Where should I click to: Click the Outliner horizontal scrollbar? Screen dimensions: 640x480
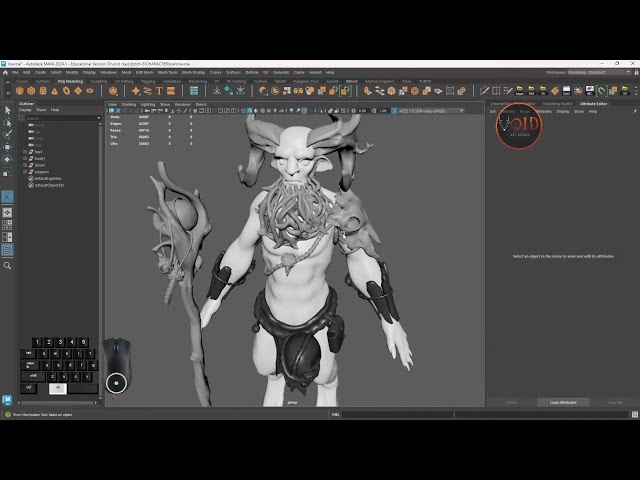point(57,402)
